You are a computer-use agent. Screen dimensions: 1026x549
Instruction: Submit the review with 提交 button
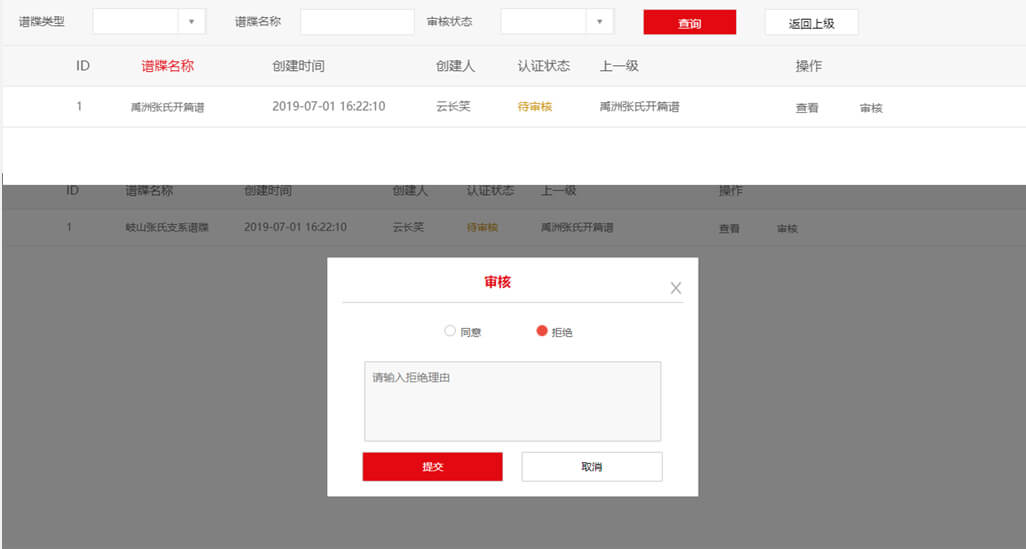coord(432,467)
